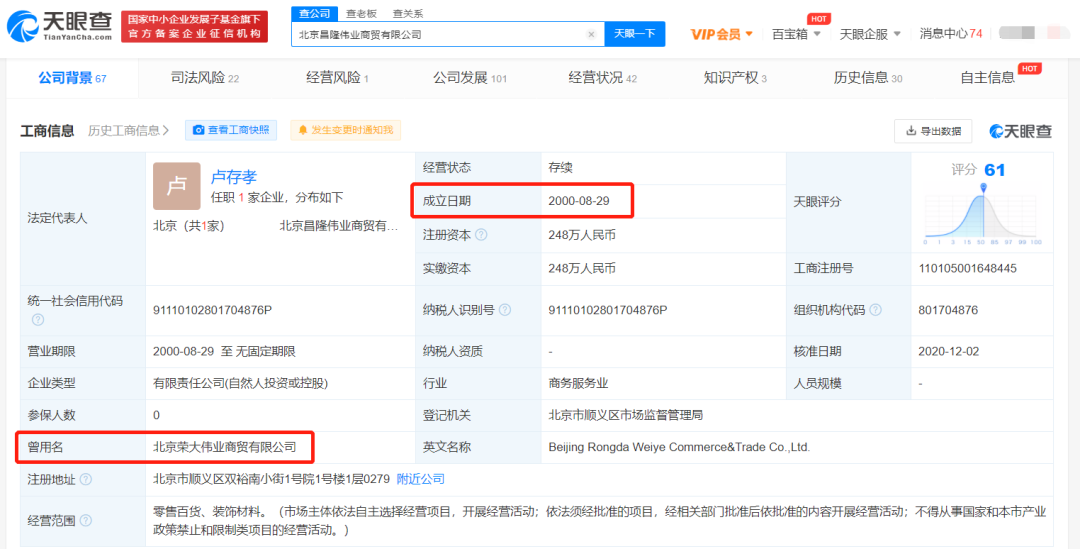Select 工商注册号 110105001648445
The height and width of the screenshot is (549, 1080).
(967, 269)
